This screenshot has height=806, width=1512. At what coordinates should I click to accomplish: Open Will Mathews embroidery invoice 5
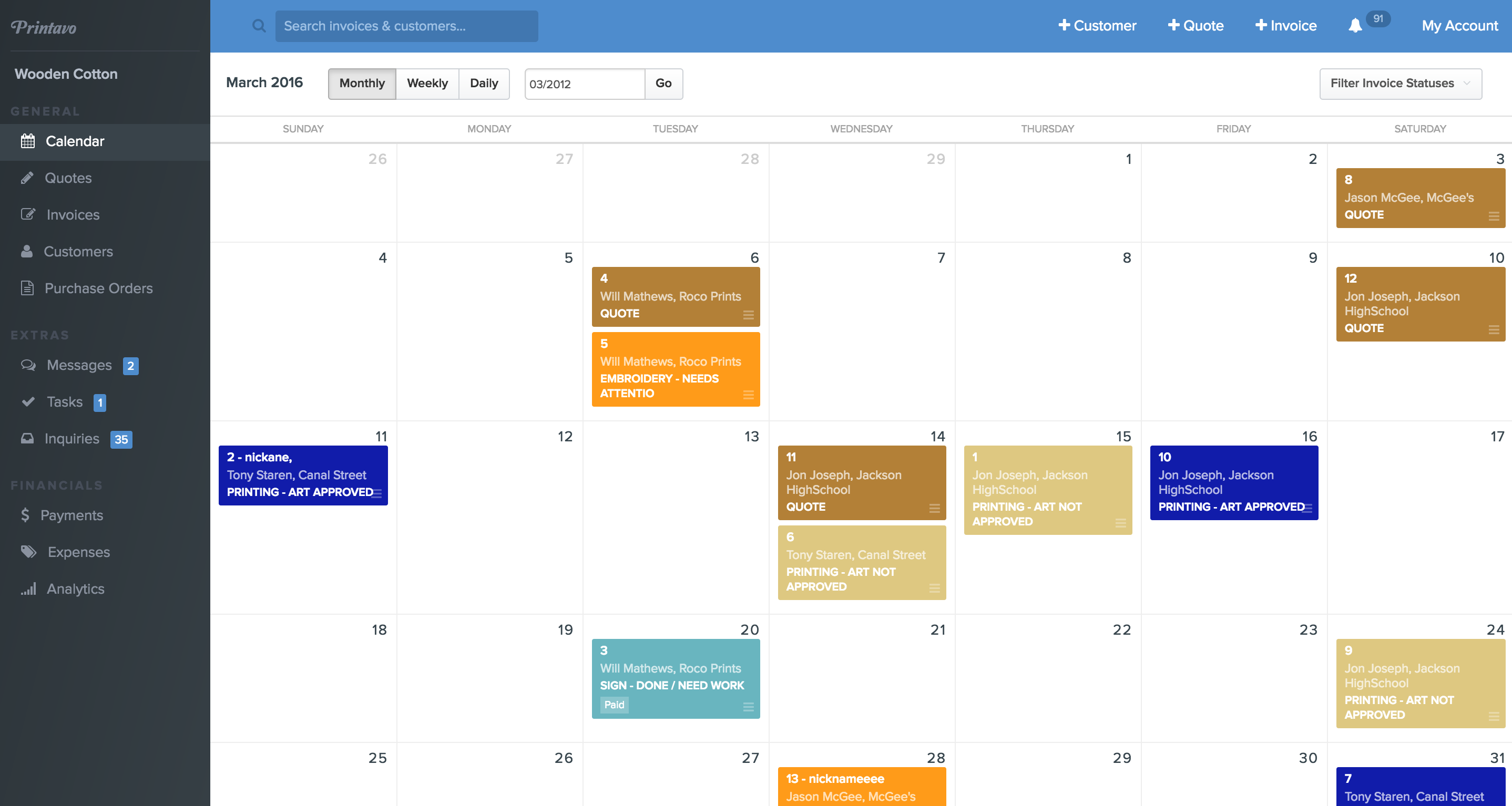pos(676,369)
